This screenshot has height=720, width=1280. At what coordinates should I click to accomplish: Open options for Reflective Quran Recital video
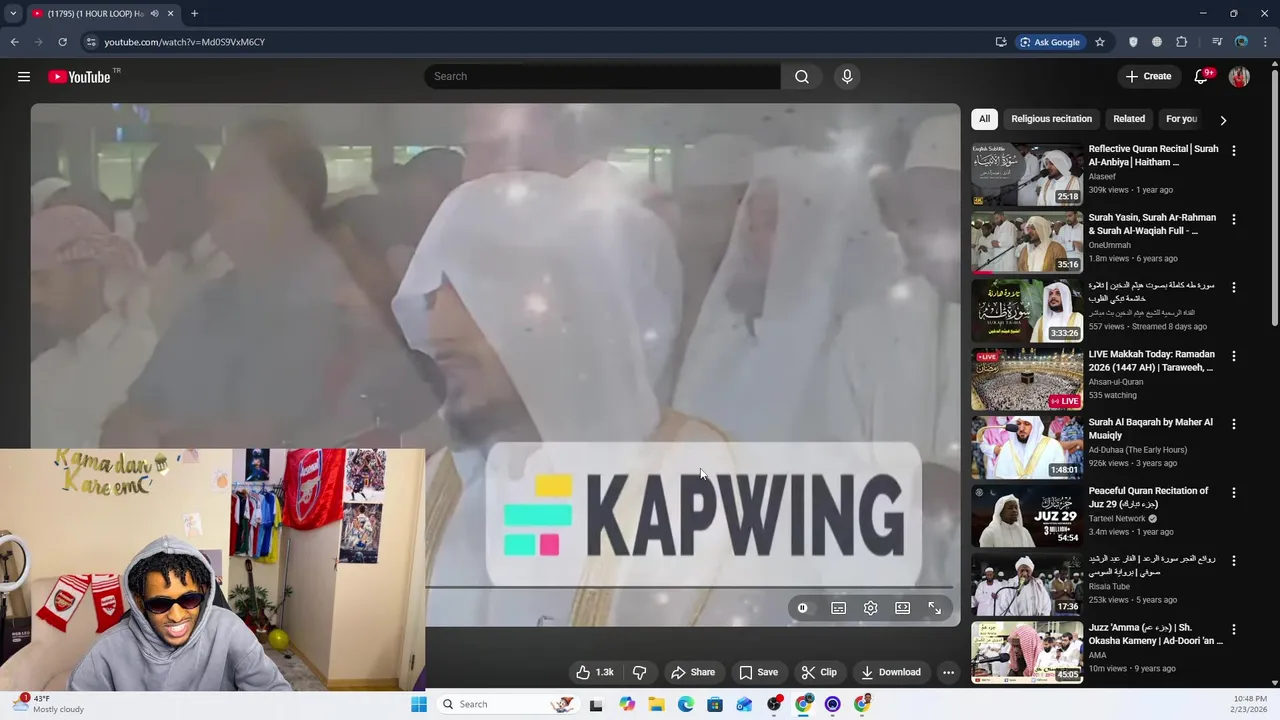click(1234, 150)
